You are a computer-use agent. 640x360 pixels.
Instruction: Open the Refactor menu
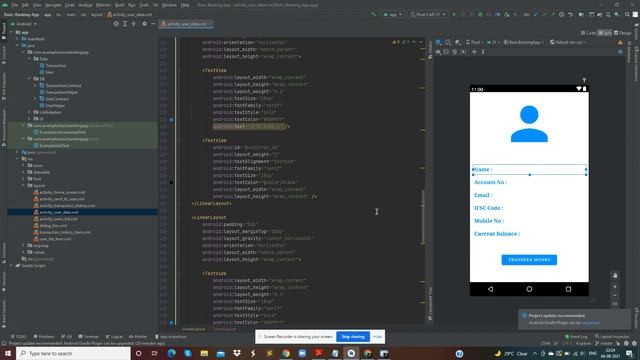[103, 5]
